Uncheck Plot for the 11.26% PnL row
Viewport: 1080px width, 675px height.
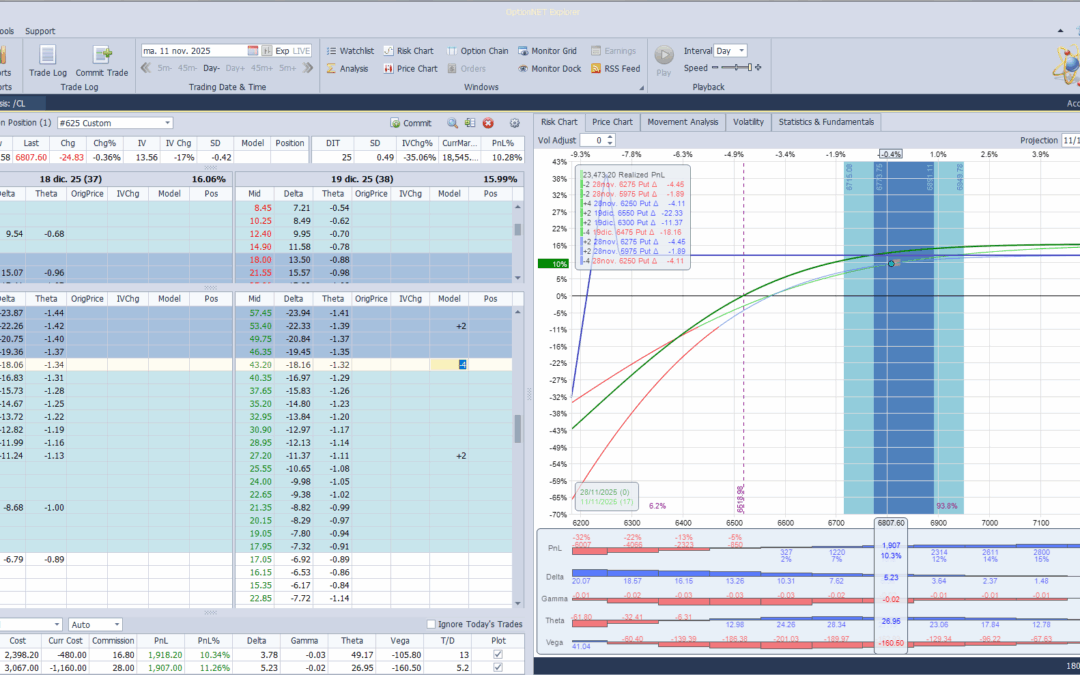pos(498,668)
